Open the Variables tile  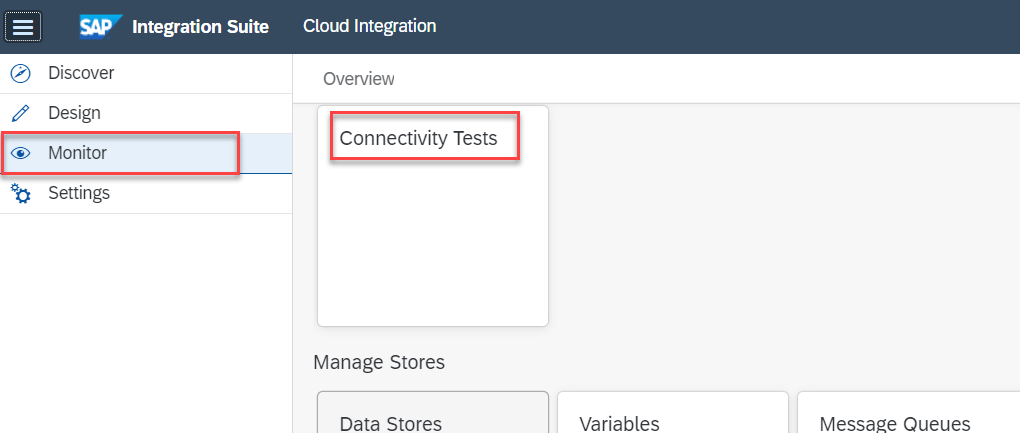tap(672, 416)
